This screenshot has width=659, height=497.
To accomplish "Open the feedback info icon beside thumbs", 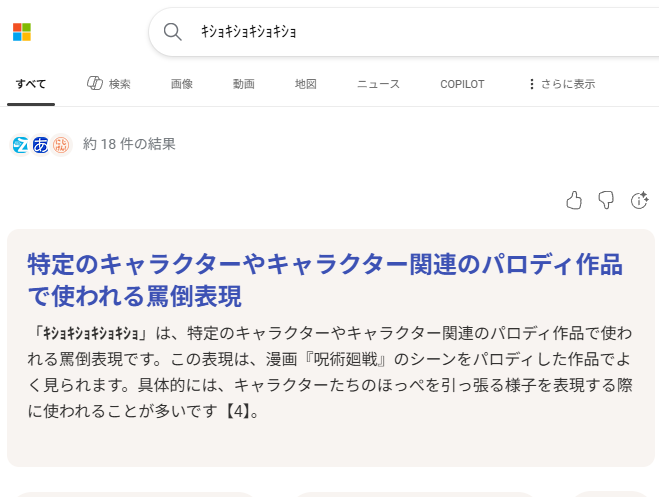I will [639, 201].
